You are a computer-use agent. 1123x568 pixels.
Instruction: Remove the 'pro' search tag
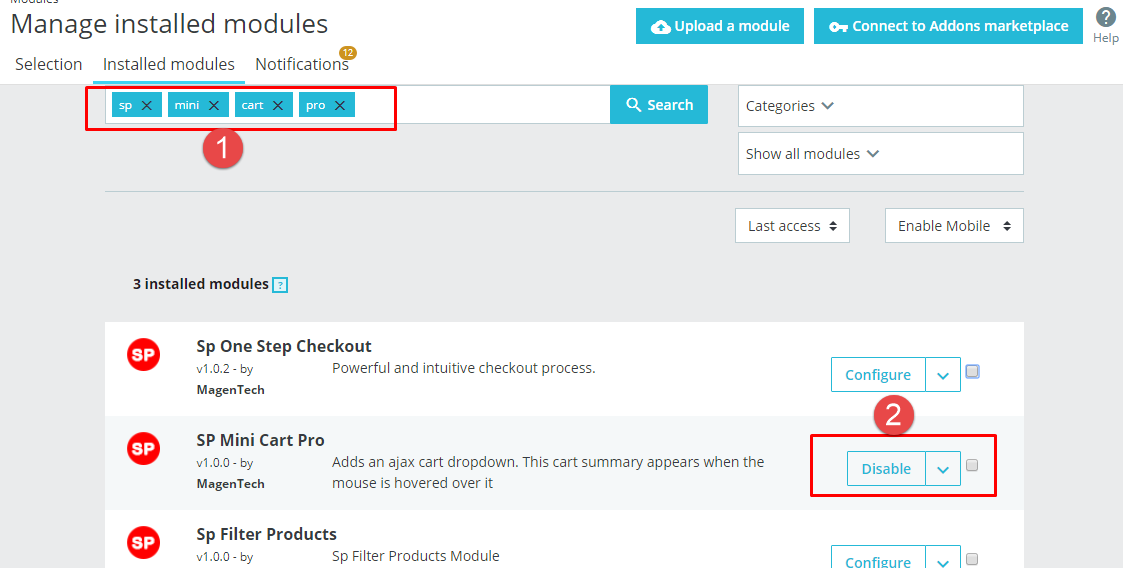339,105
